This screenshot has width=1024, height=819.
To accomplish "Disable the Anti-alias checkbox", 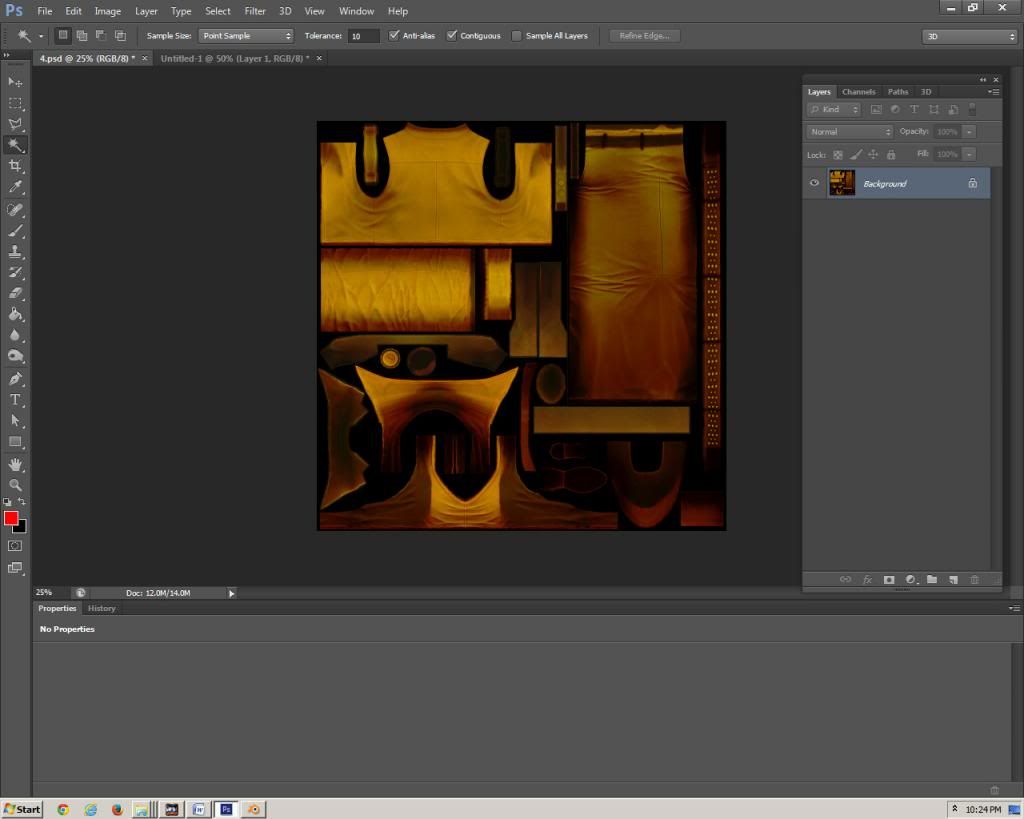I will (x=394, y=36).
